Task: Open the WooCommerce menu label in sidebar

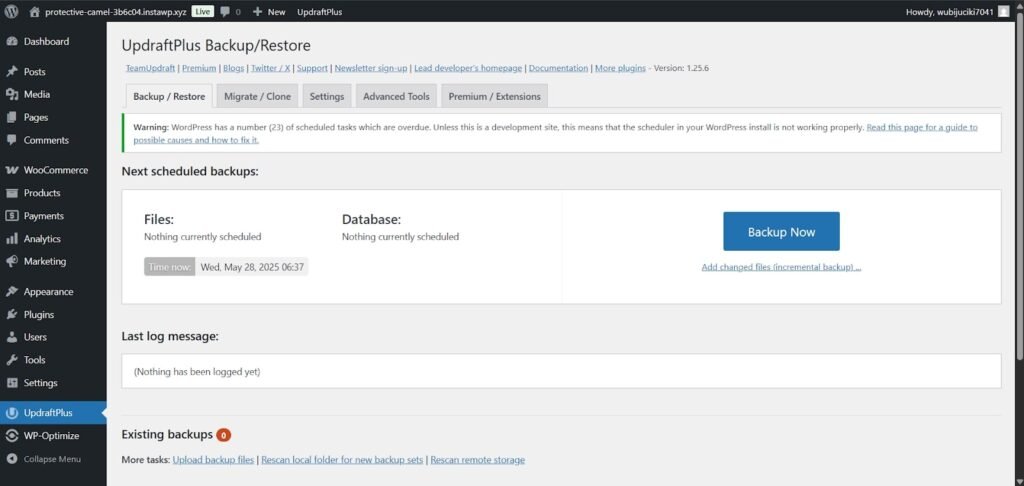Action: point(56,170)
